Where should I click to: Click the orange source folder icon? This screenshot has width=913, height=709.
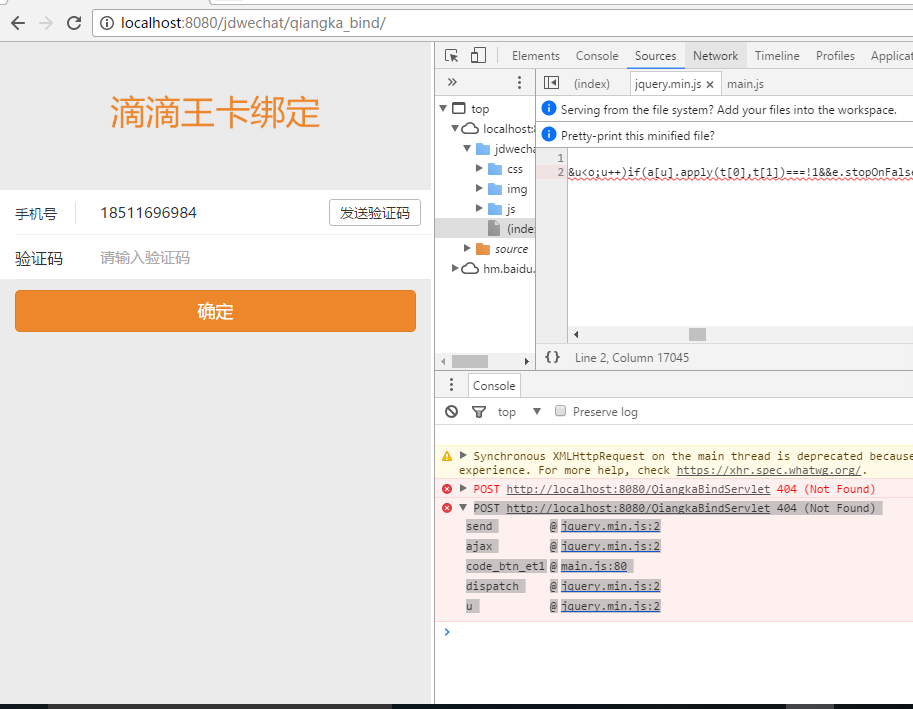pyautogui.click(x=483, y=249)
